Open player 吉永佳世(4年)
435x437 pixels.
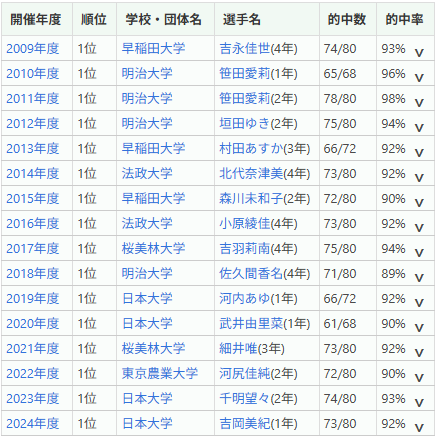[x=258, y=49]
